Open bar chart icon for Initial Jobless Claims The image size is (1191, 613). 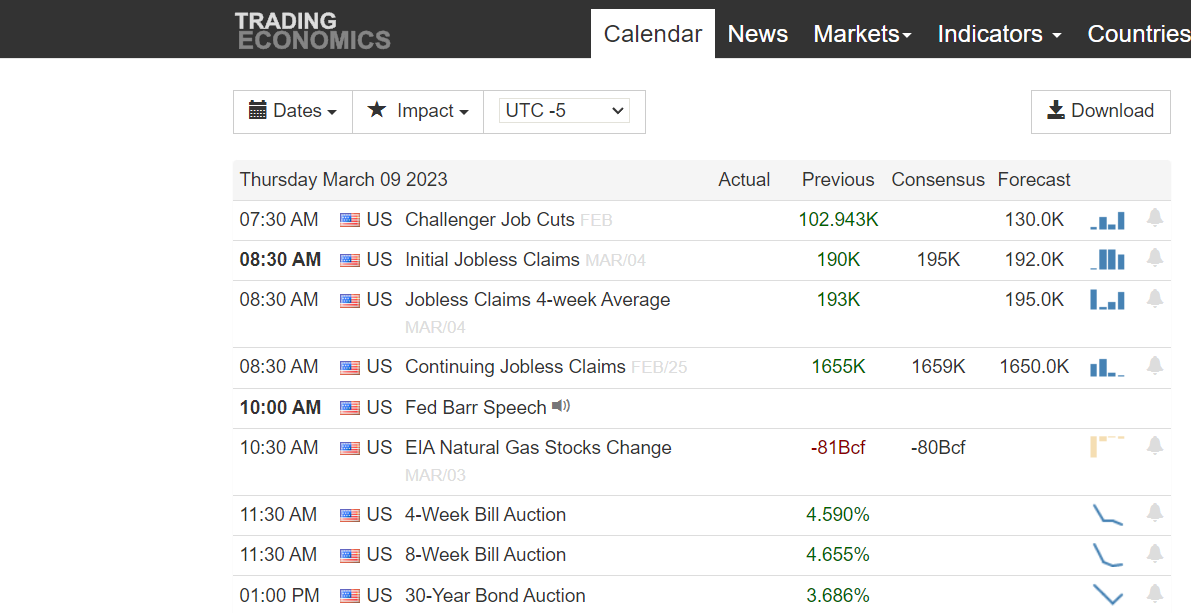(x=1107, y=260)
